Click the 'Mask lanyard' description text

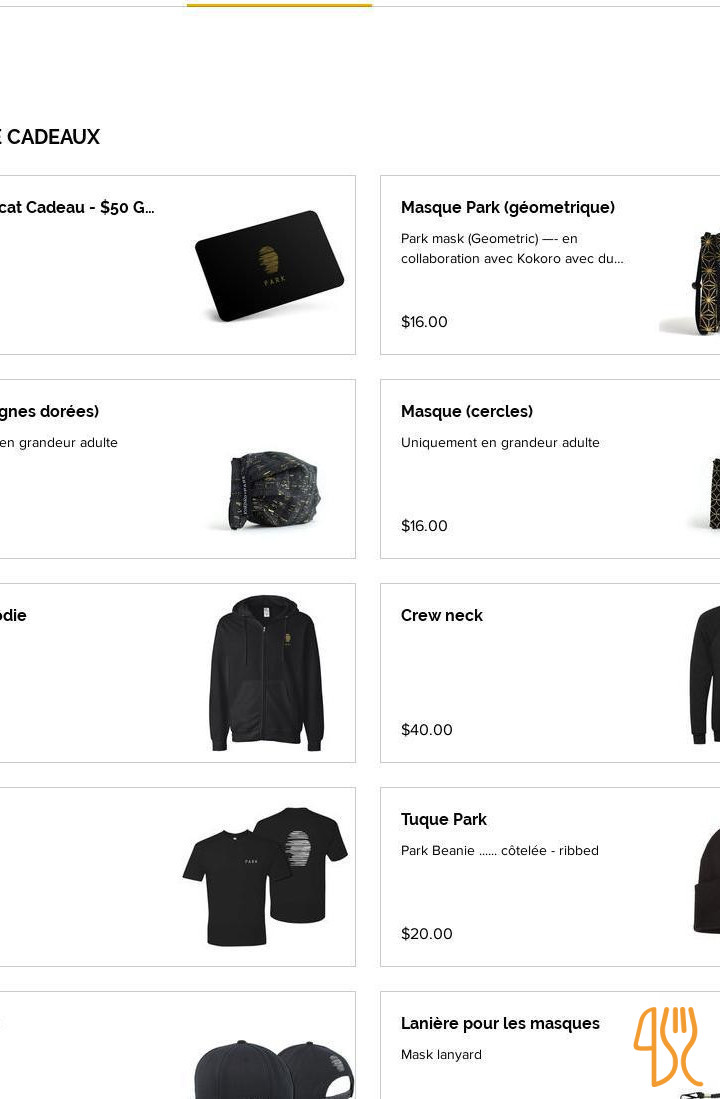[x=441, y=1055]
